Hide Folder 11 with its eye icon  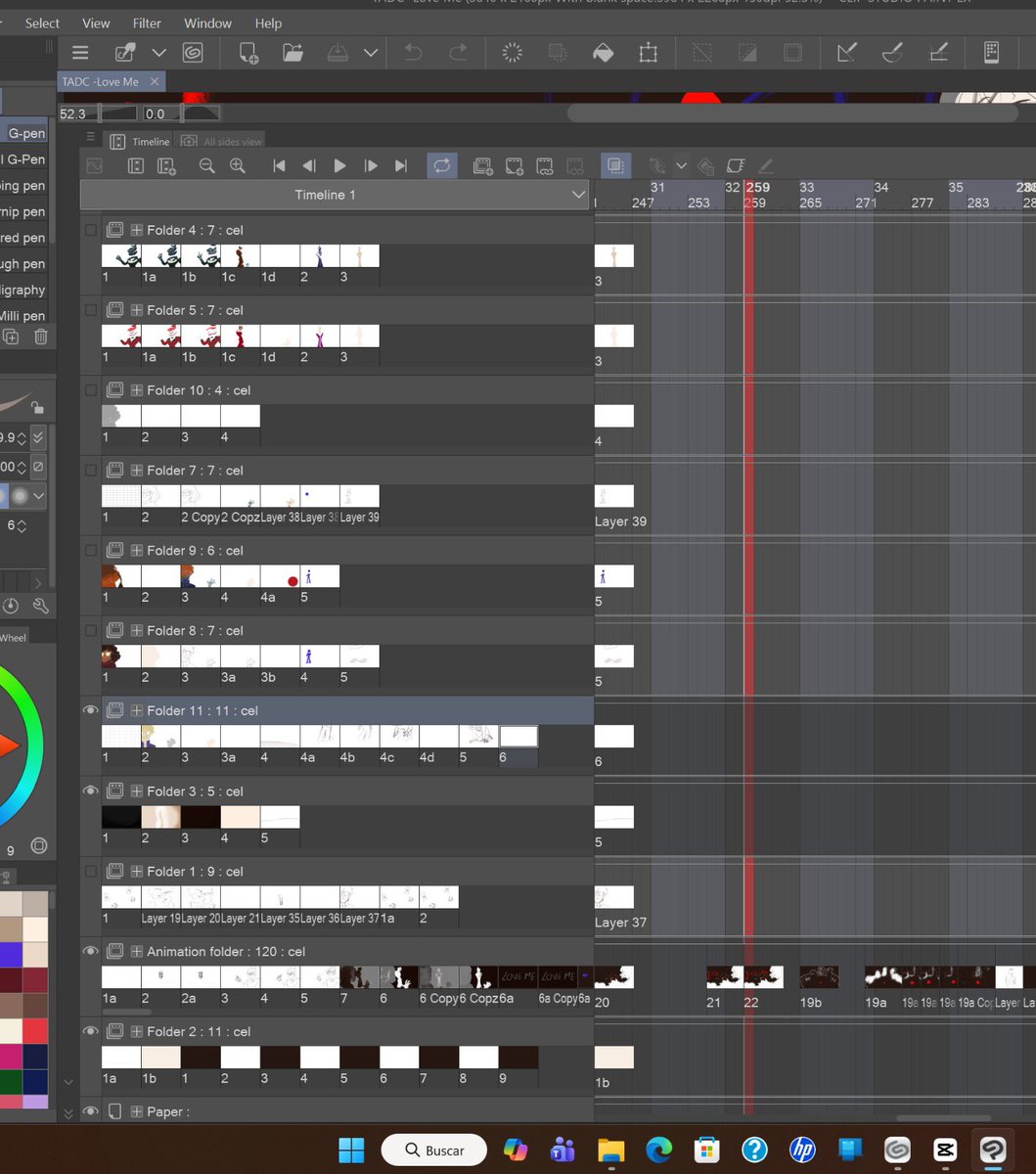coord(91,711)
